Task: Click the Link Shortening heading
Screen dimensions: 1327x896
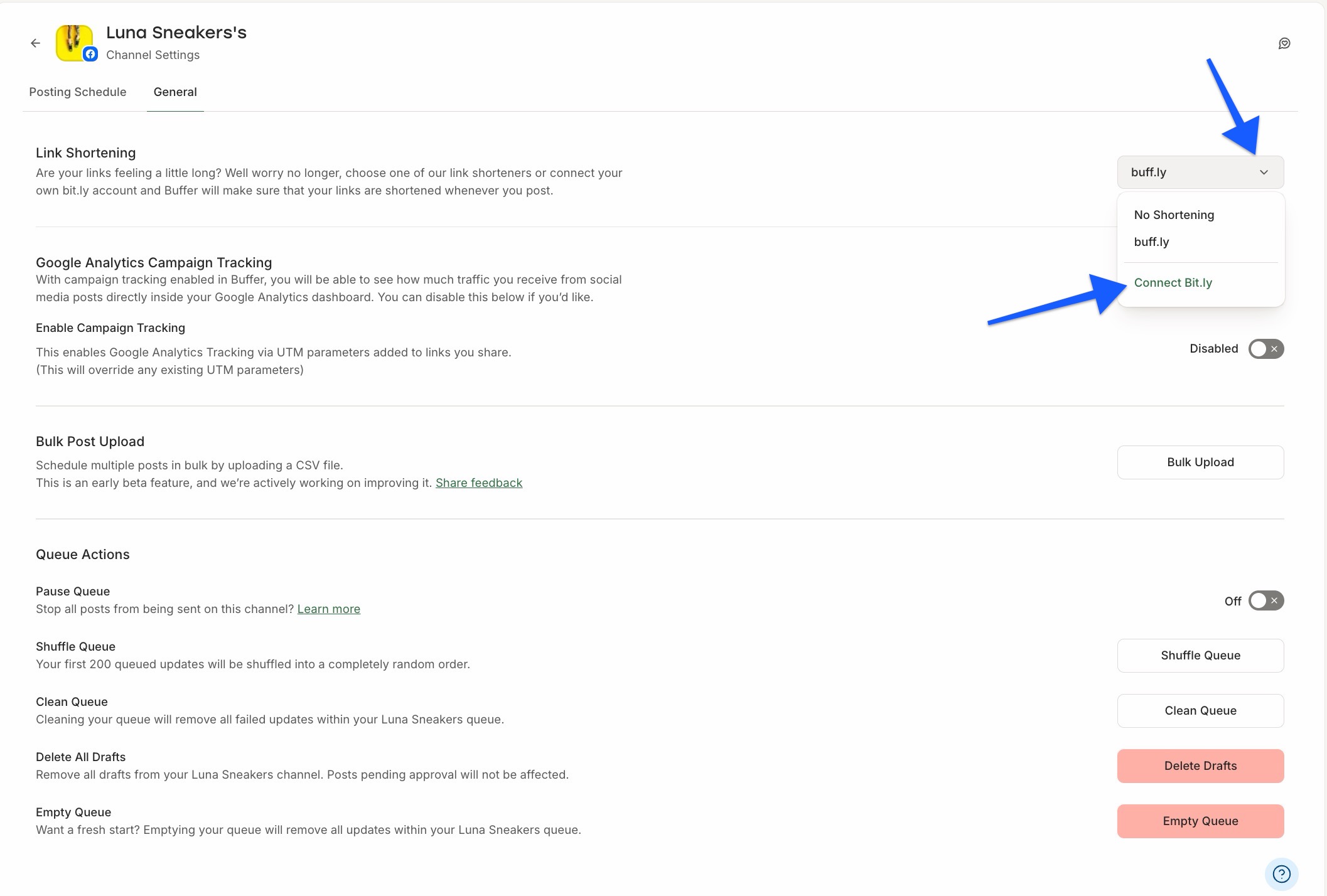Action: click(x=85, y=152)
